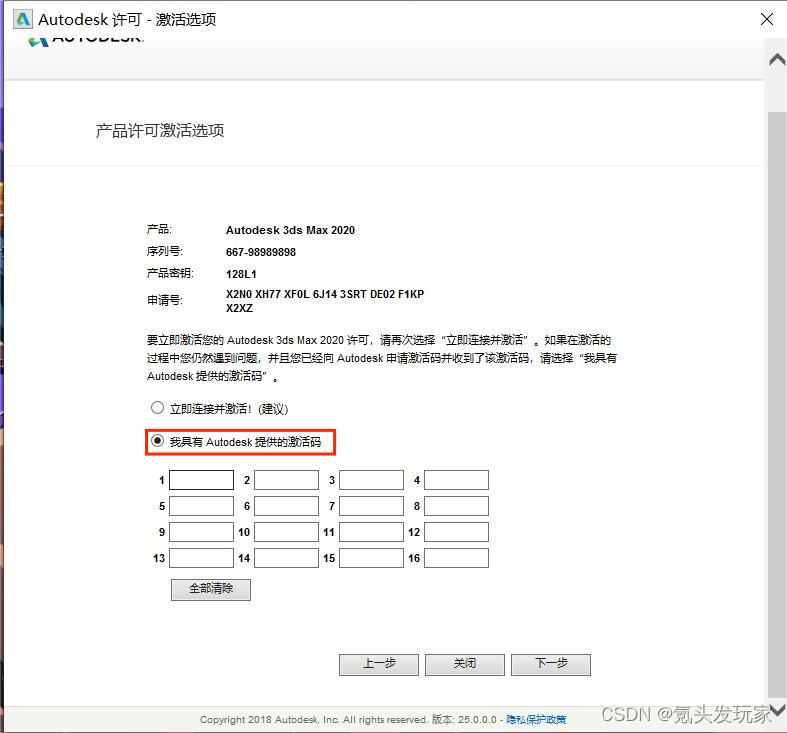The image size is (787, 733).
Task: Click activation code field 1
Action: pos(201,480)
